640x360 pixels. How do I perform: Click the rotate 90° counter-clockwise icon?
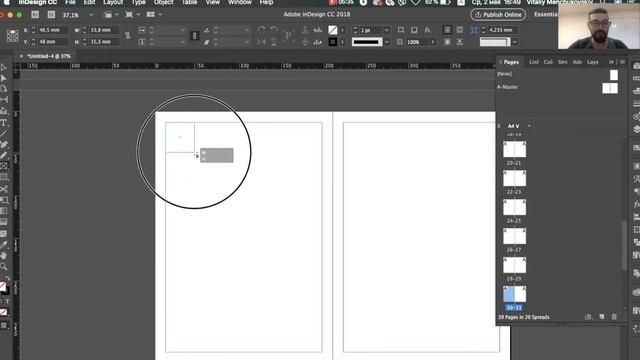(x=274, y=30)
